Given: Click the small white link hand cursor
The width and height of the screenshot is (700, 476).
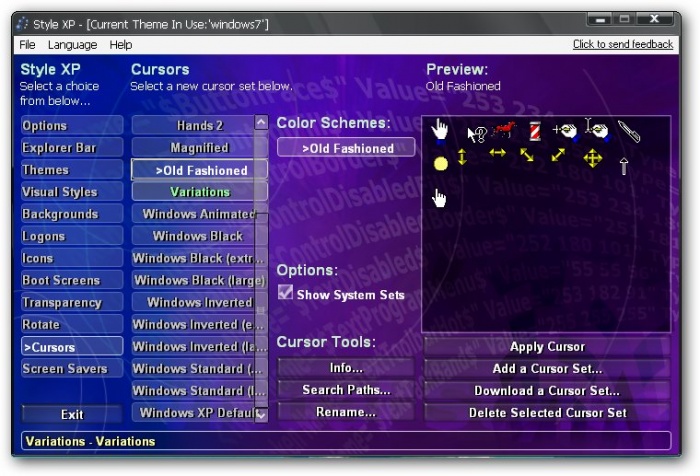Looking at the screenshot, I should (x=439, y=198).
